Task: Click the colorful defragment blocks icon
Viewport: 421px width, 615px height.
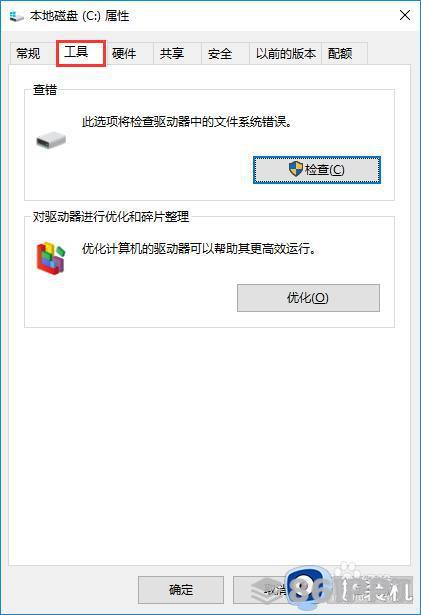Action: pyautogui.click(x=51, y=258)
